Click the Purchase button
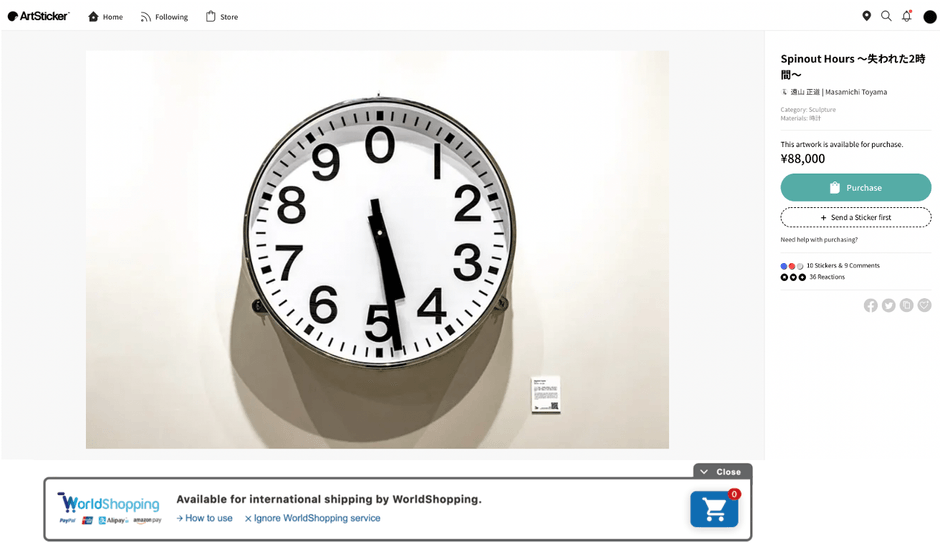This screenshot has width=940, height=552. coord(855,188)
